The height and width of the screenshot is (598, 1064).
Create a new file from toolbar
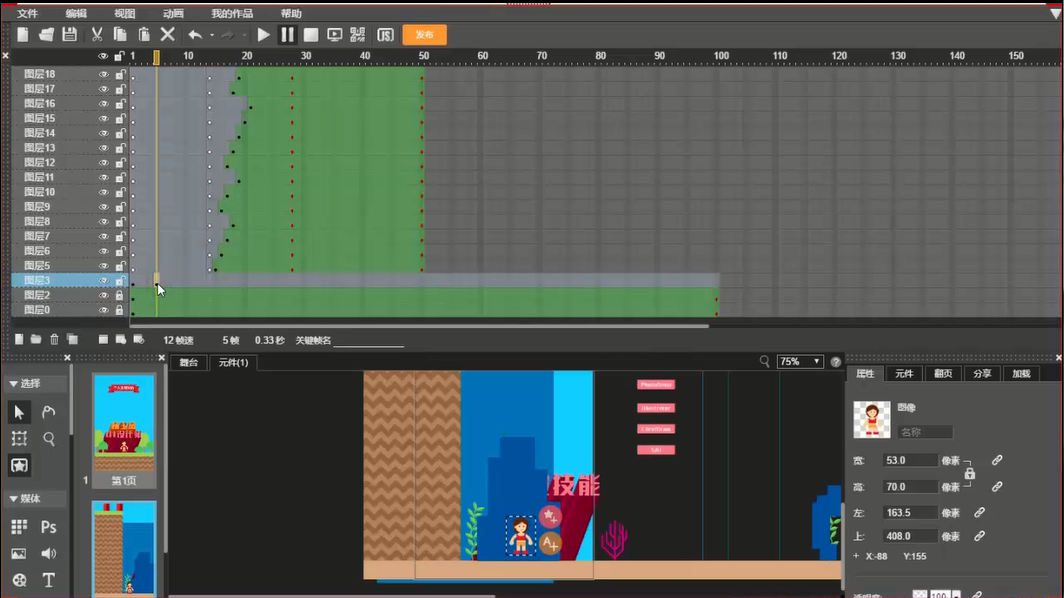tap(22, 35)
